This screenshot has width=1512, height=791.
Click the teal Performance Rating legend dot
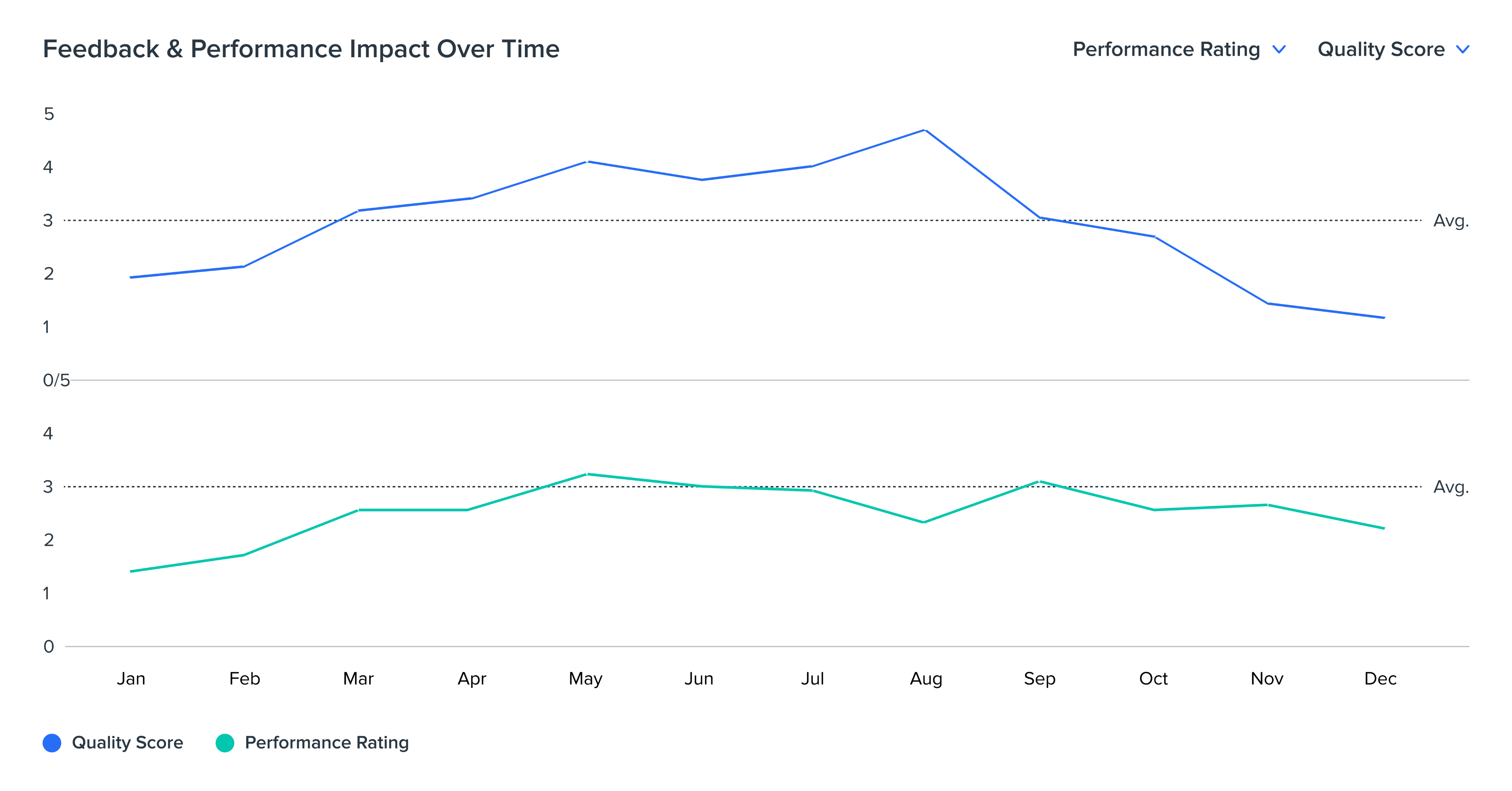tap(225, 743)
